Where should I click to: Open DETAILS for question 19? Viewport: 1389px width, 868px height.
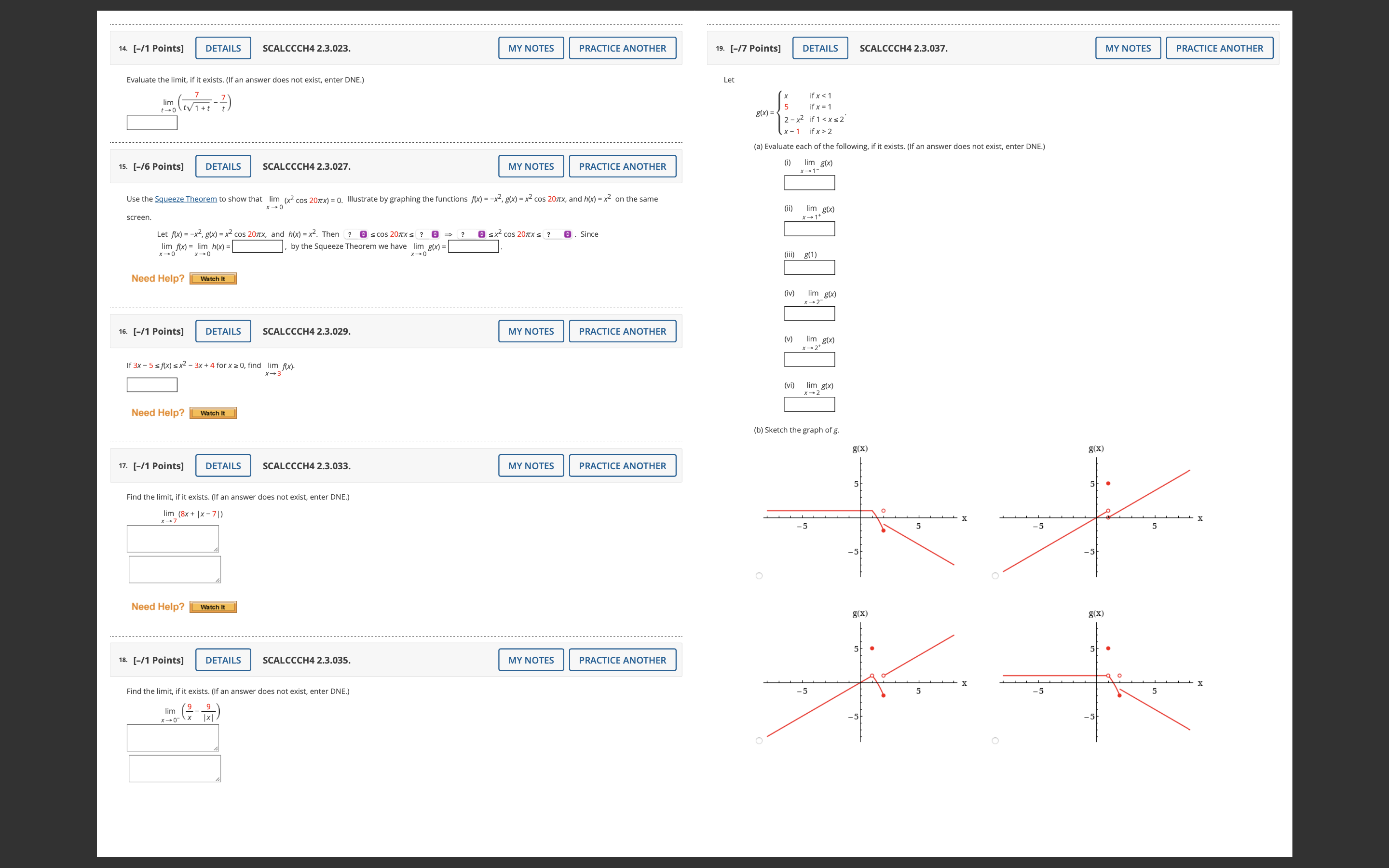click(820, 48)
